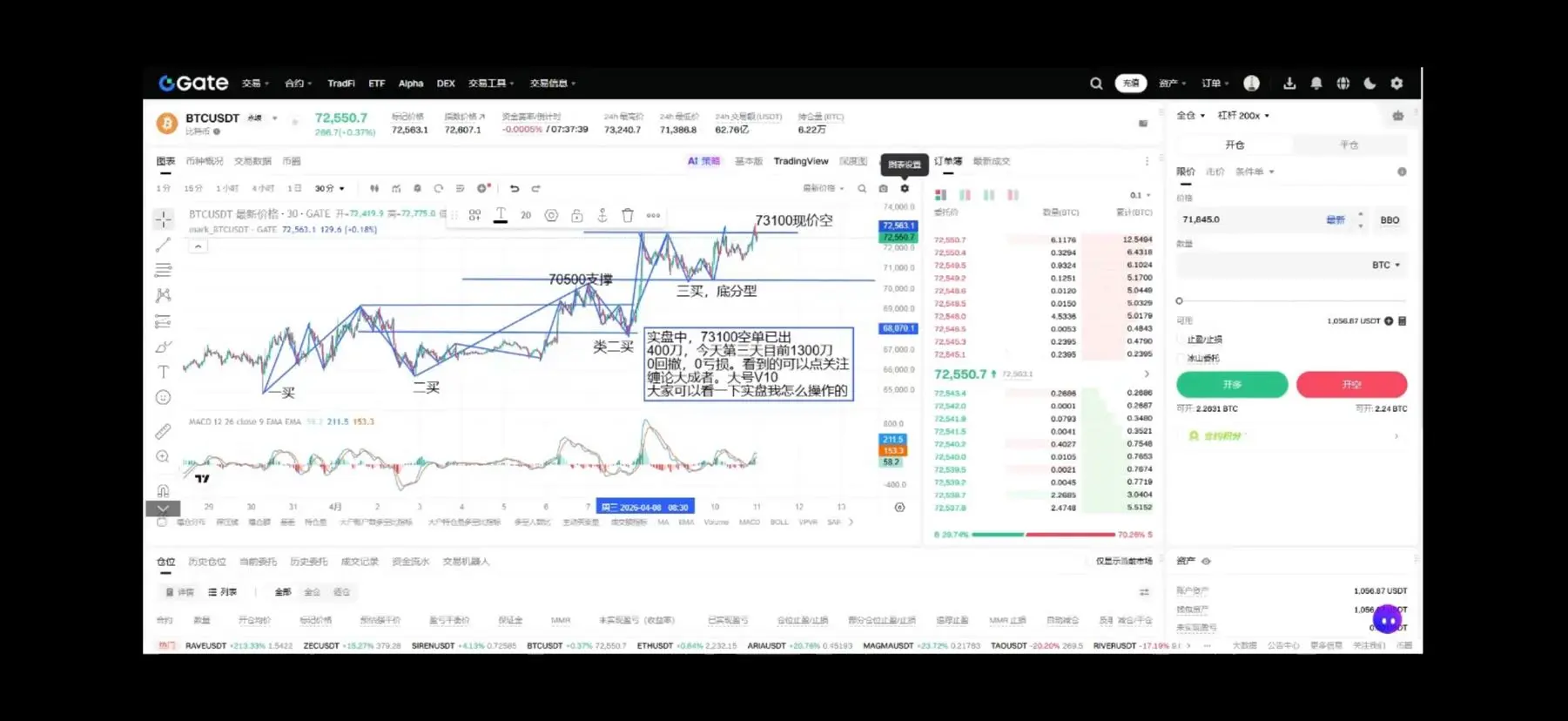Select the crosshair cursor tool

[x=164, y=219]
